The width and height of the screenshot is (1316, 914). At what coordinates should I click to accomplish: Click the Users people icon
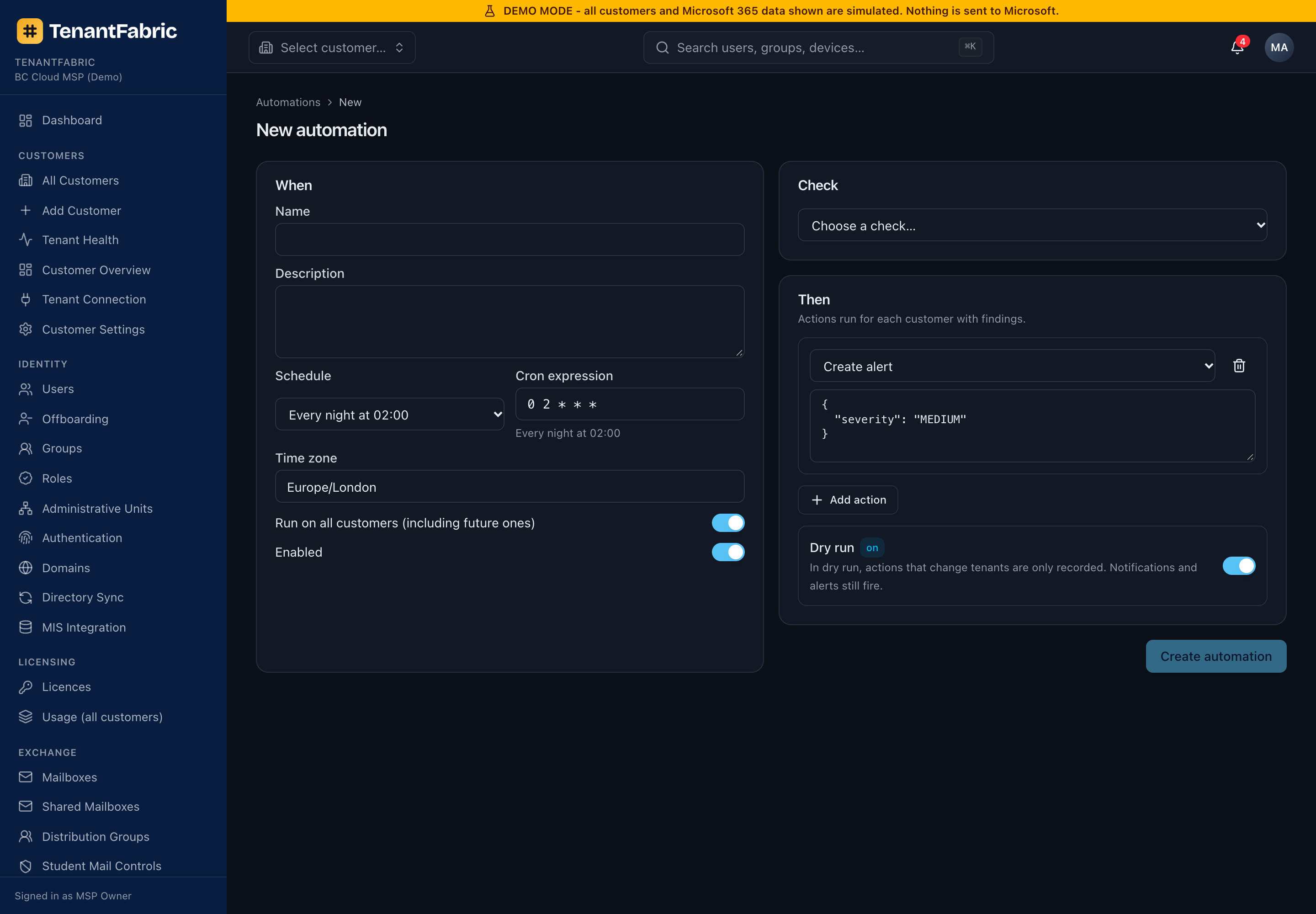click(x=25, y=389)
